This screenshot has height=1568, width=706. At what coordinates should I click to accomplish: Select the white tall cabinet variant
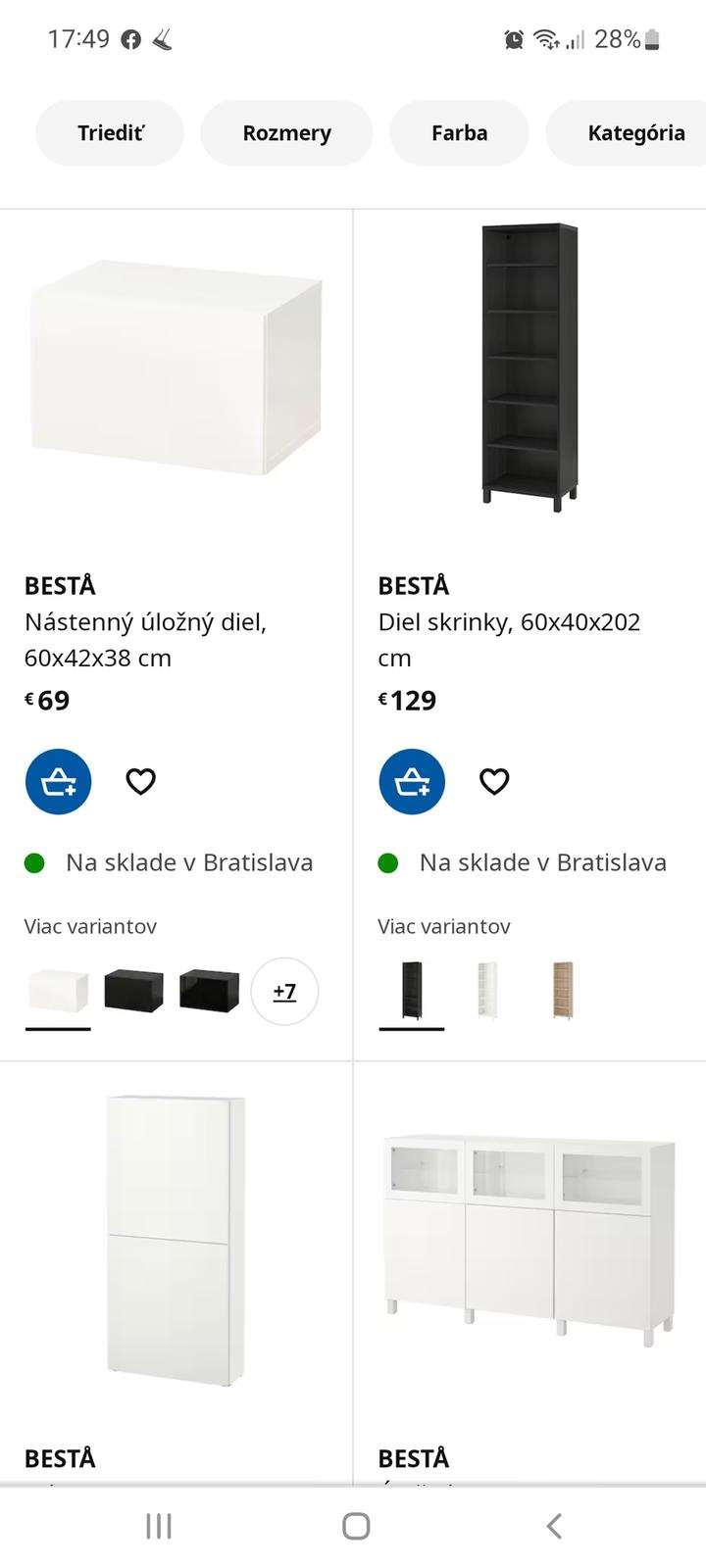point(487,990)
